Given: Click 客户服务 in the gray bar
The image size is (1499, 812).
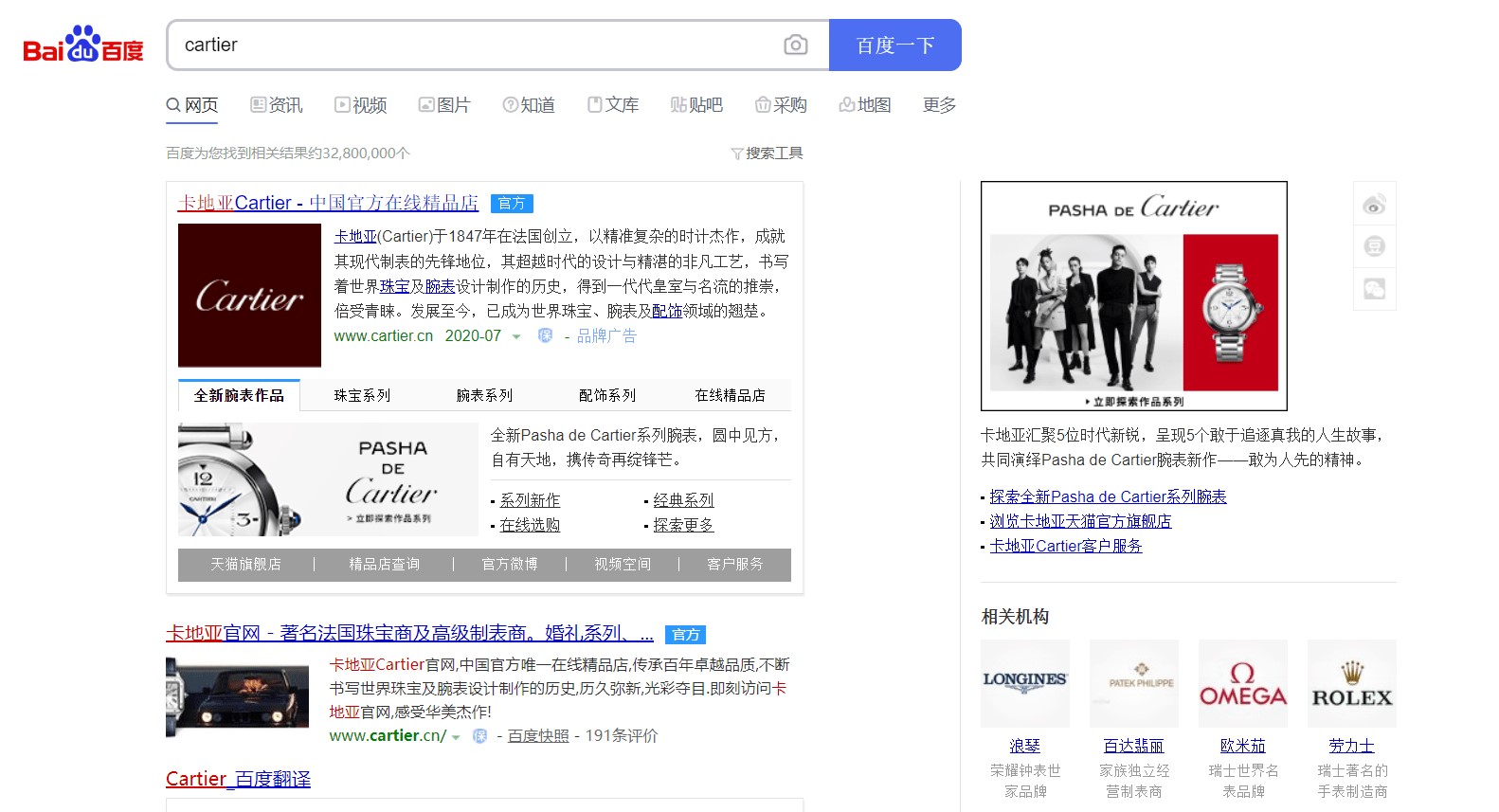Looking at the screenshot, I should click(735, 565).
